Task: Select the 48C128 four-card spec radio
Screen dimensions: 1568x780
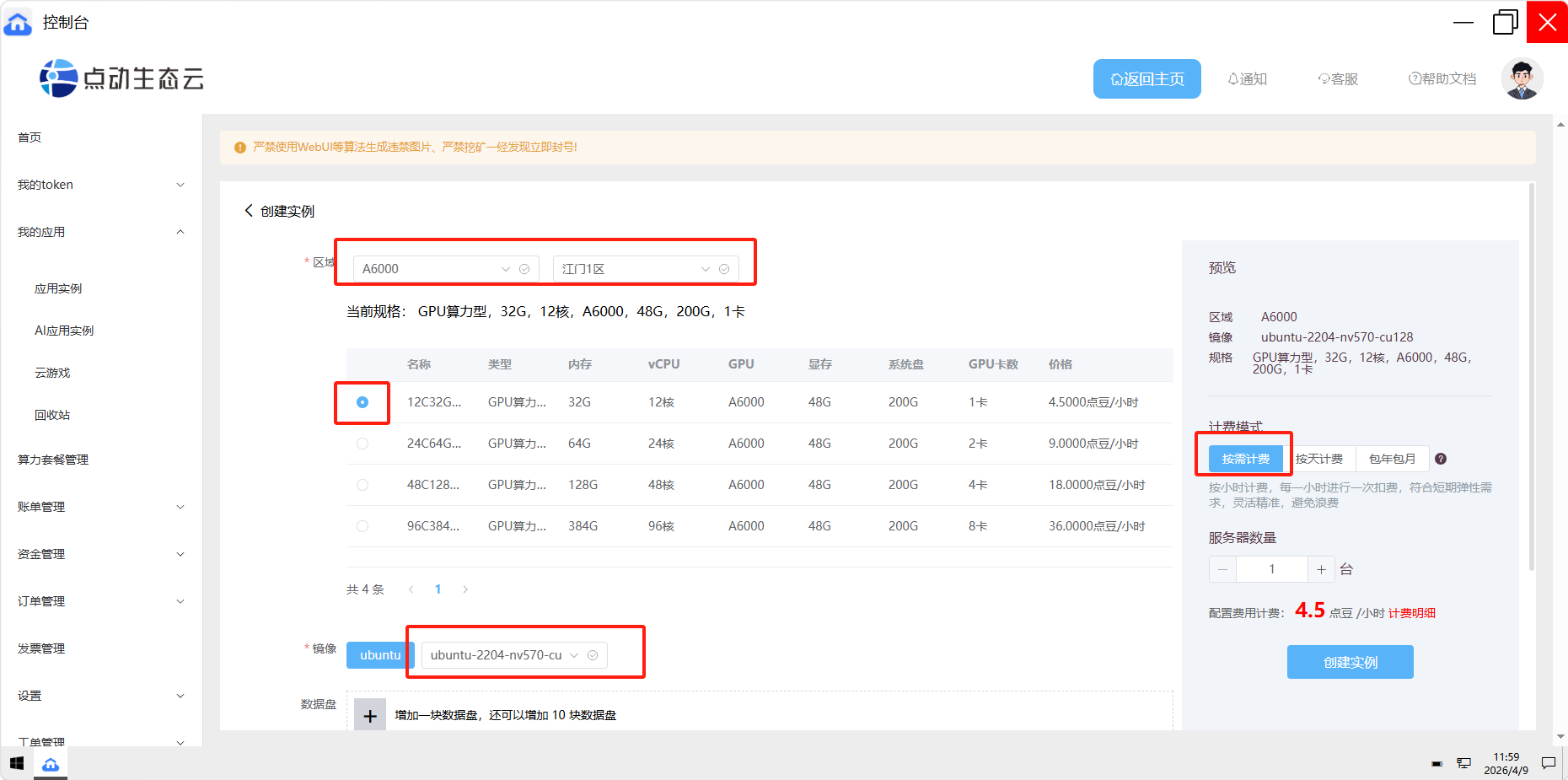Action: click(x=362, y=485)
